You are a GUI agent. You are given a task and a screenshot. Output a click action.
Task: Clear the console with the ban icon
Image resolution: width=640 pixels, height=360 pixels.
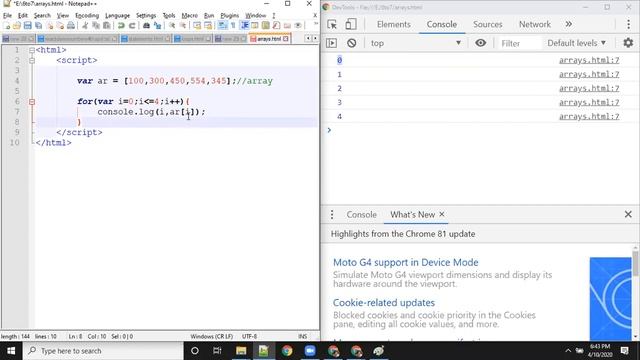click(351, 43)
